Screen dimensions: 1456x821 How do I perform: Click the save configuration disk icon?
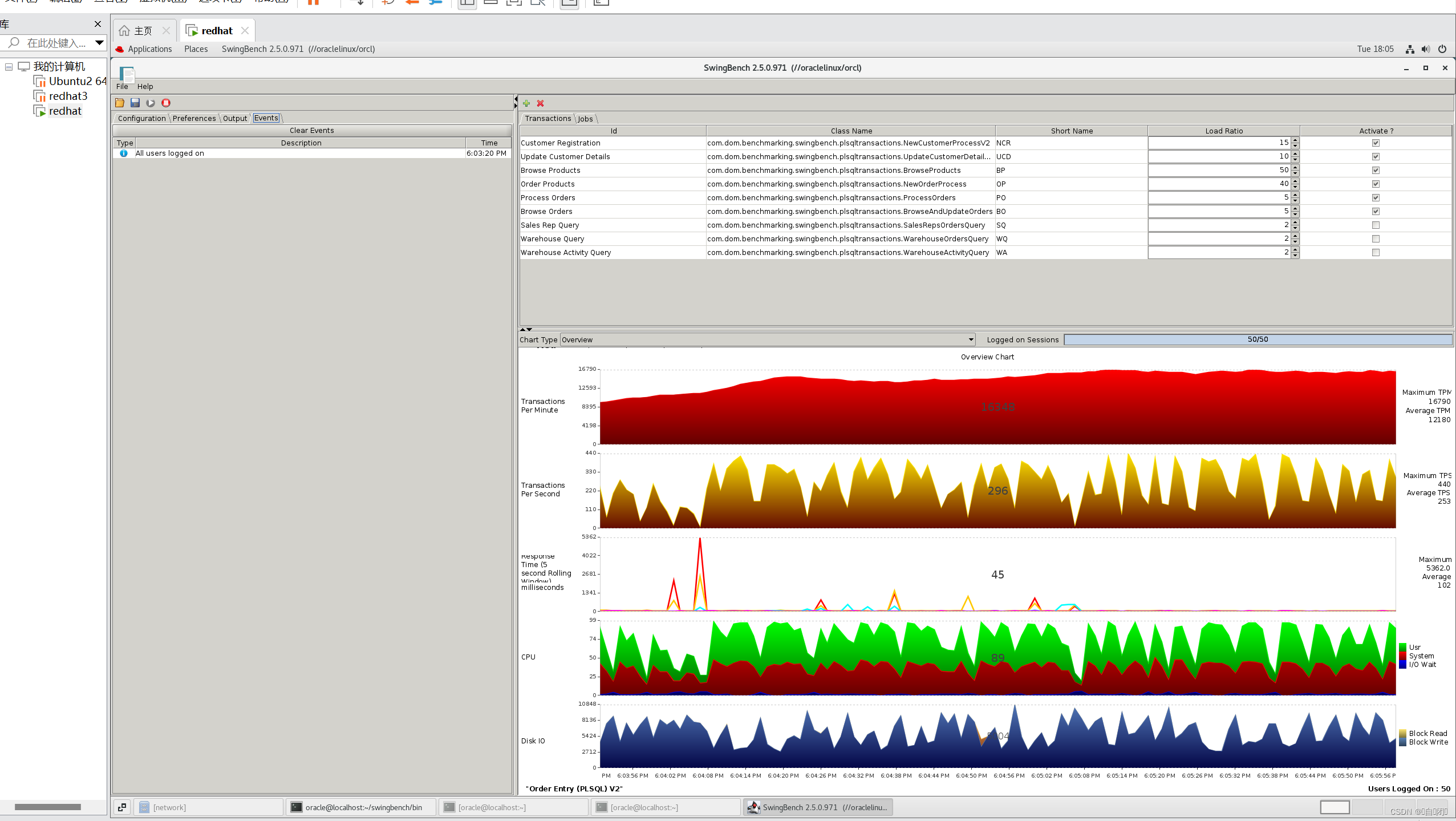[x=135, y=103]
